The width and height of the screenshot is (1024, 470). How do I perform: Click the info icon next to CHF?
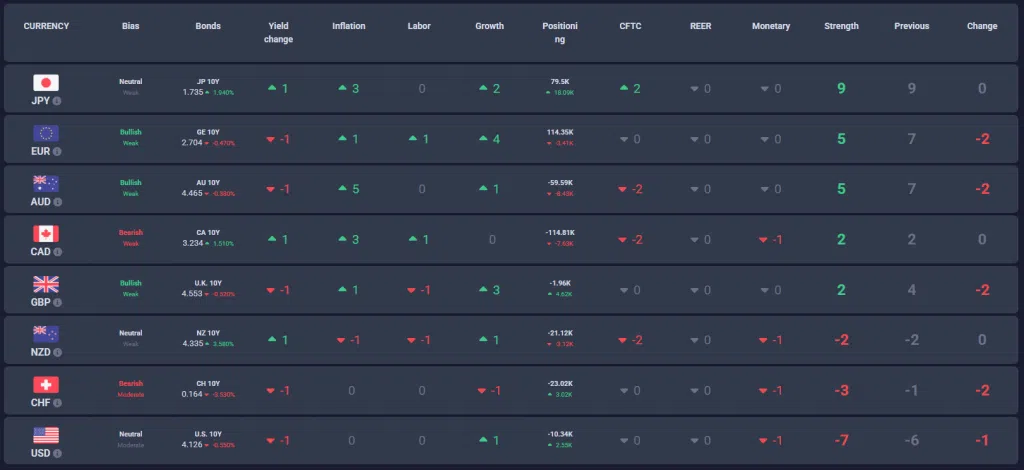tap(58, 402)
